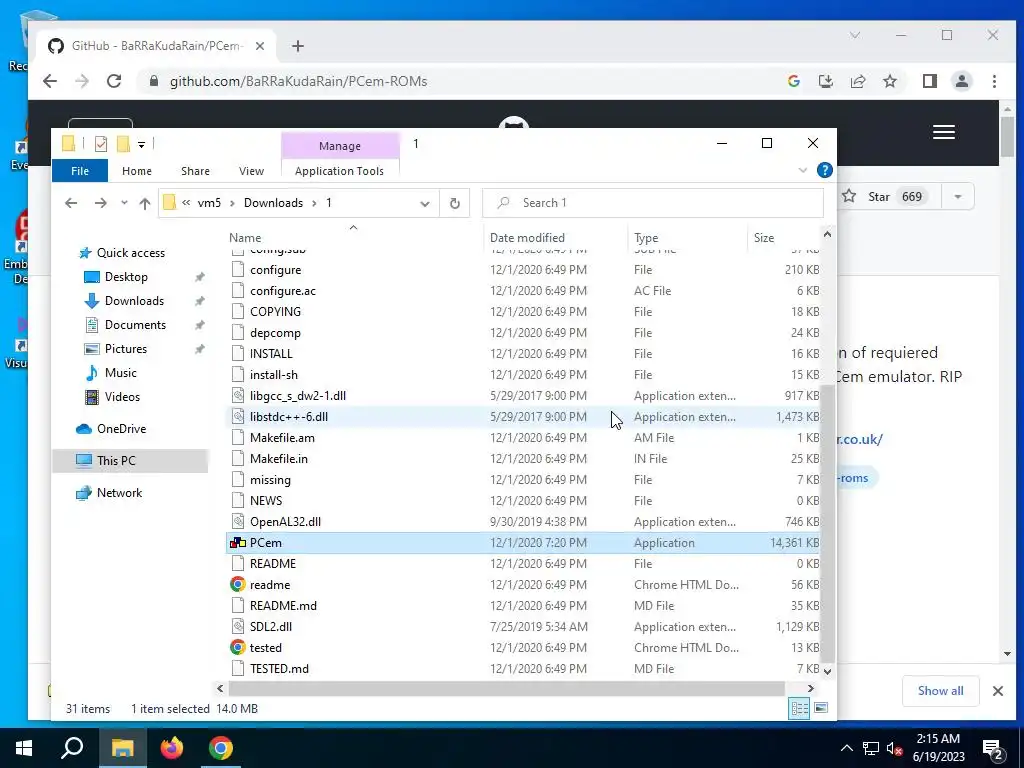The width and height of the screenshot is (1024, 768).
Task: Click the file list vertical scrollbar
Action: click(827, 522)
